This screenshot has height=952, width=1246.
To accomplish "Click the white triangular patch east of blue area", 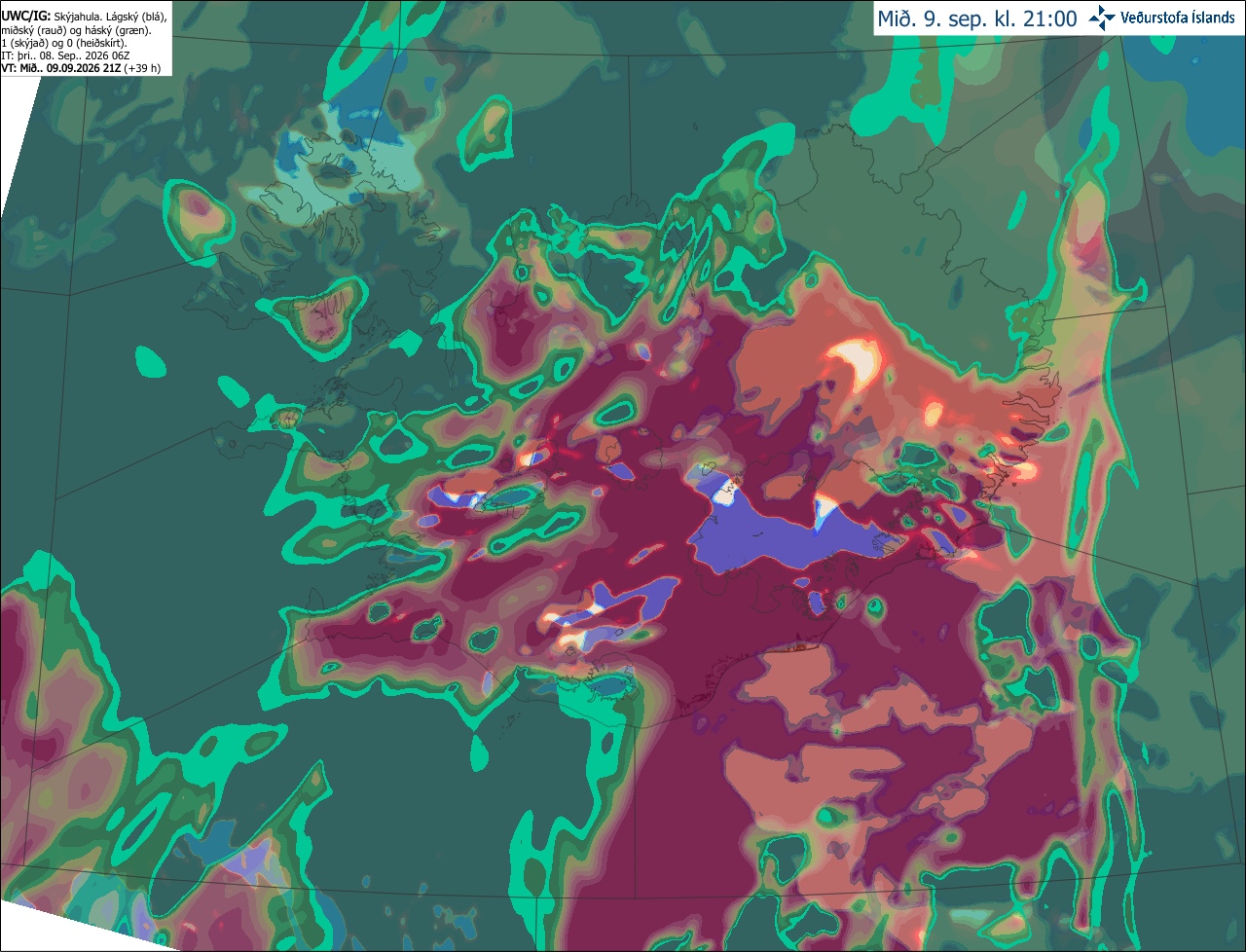I will point(826,511).
